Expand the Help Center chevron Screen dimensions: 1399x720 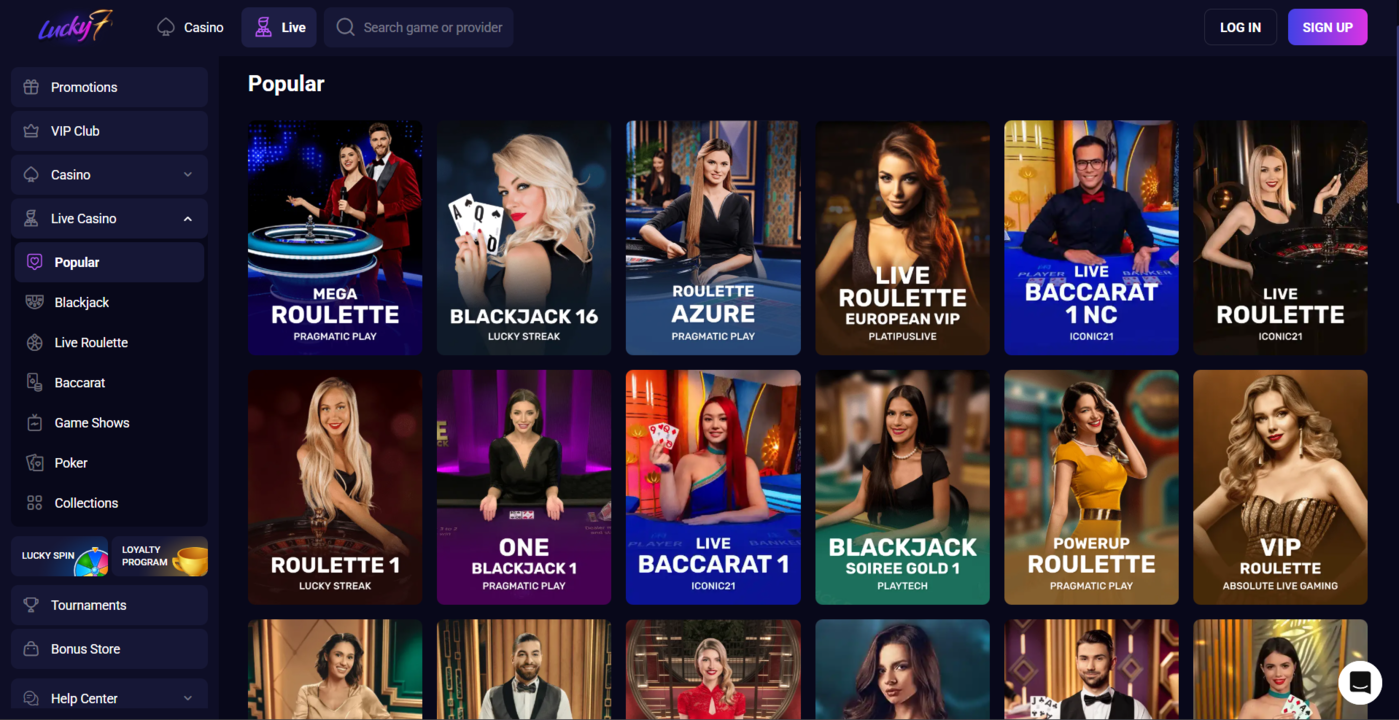click(188, 699)
